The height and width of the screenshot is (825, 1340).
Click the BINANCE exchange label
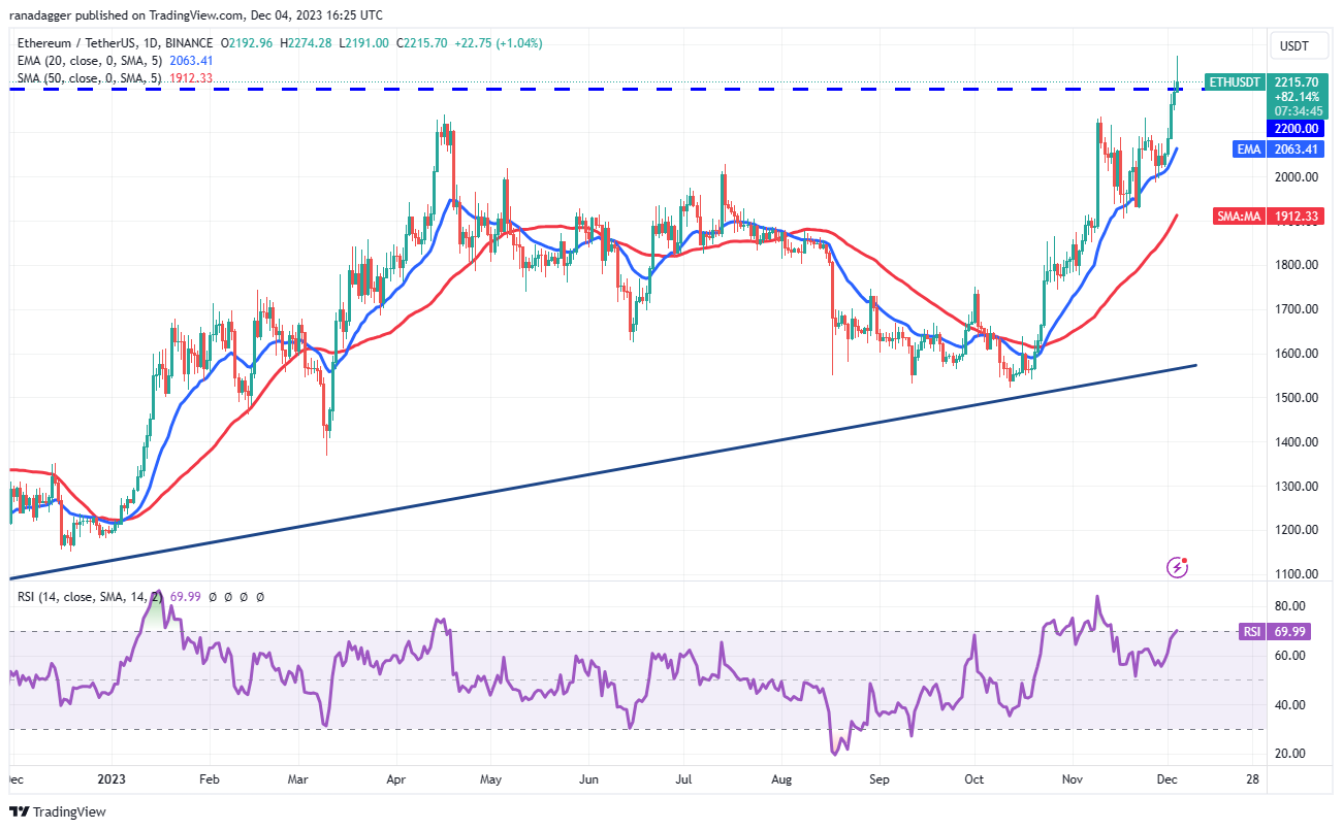click(189, 43)
